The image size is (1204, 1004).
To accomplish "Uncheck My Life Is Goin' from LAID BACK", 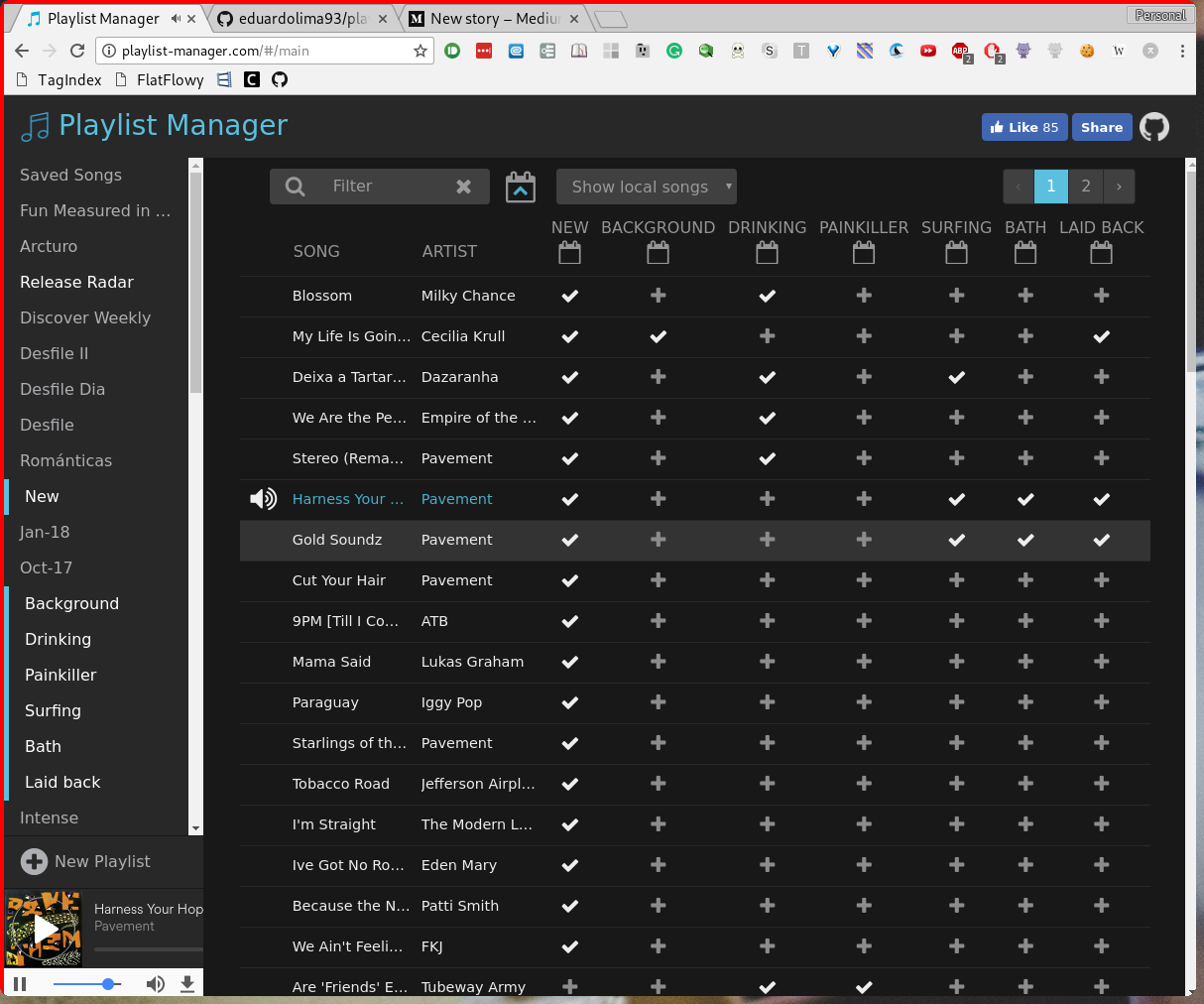I will pos(1101,336).
